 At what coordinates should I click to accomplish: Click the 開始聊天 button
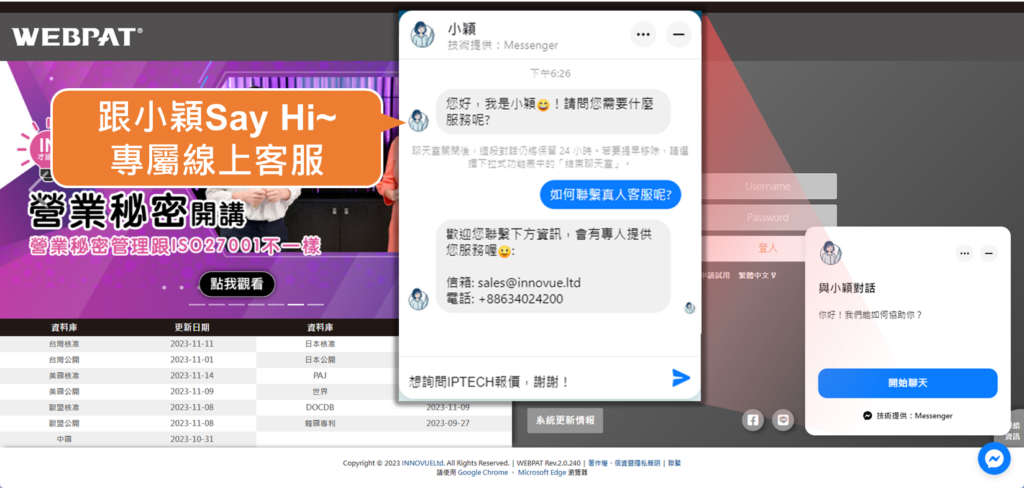pos(908,383)
